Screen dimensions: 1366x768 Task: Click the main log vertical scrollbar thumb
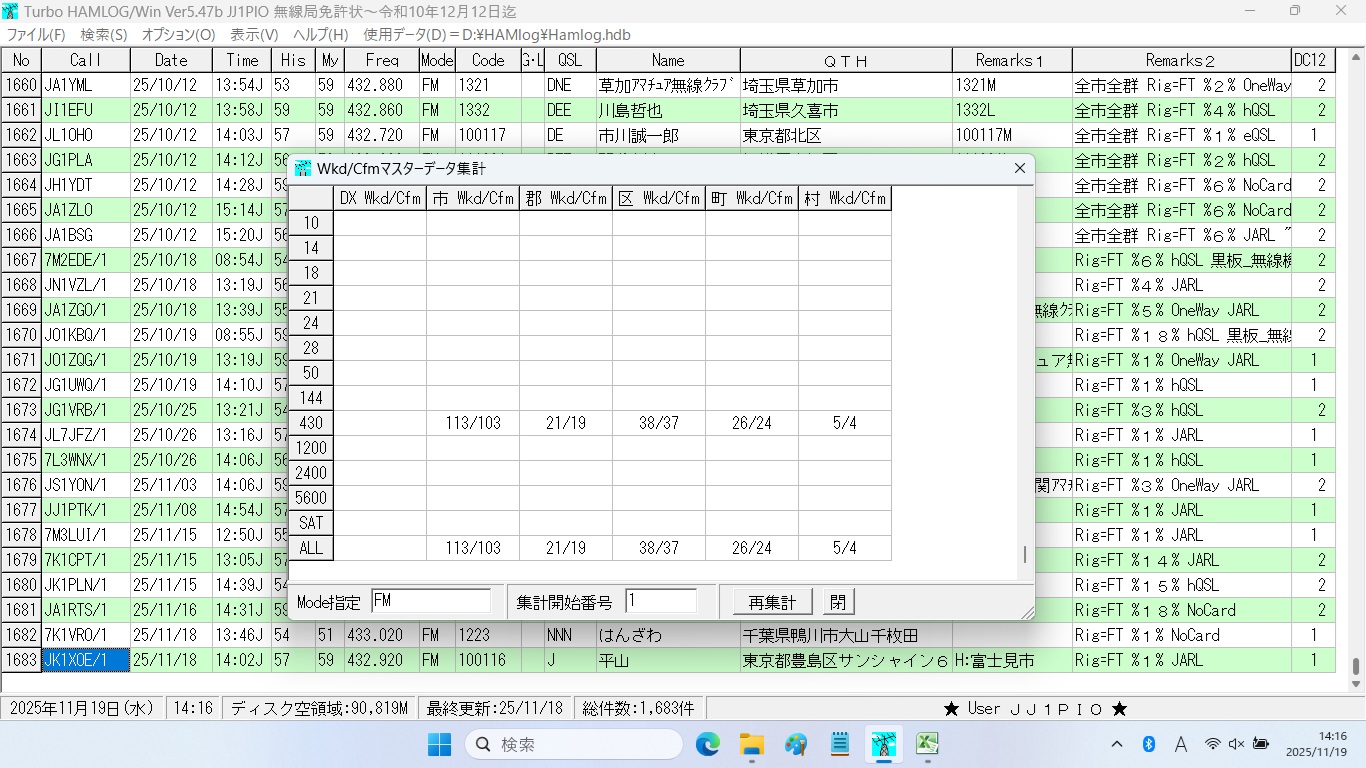click(x=1356, y=666)
